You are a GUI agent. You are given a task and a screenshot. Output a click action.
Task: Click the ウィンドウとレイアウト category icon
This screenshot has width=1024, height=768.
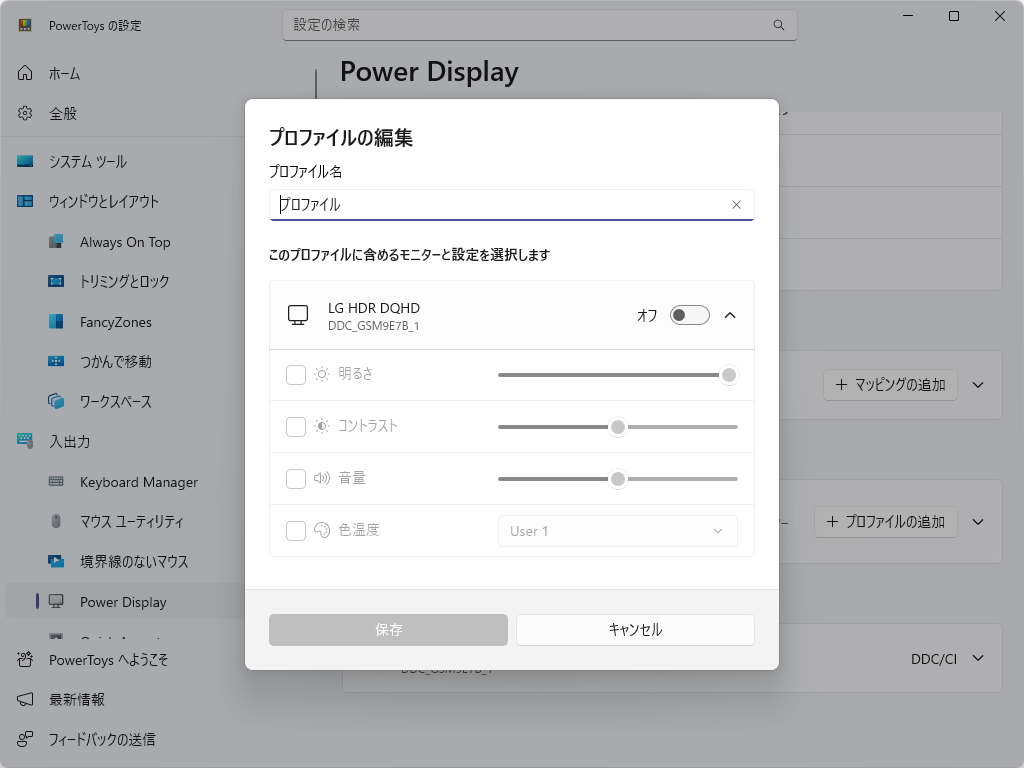(x=25, y=201)
